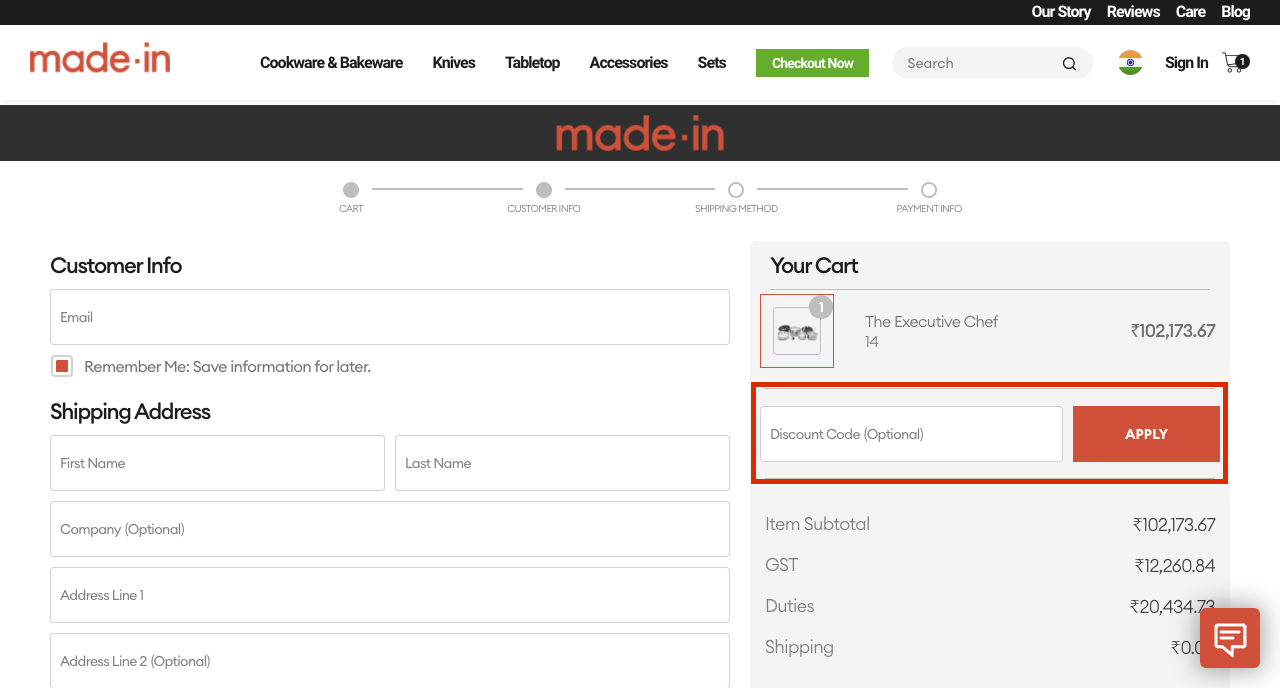Image resolution: width=1280 pixels, height=688 pixels.
Task: Apply the discount code
Action: (x=1146, y=434)
